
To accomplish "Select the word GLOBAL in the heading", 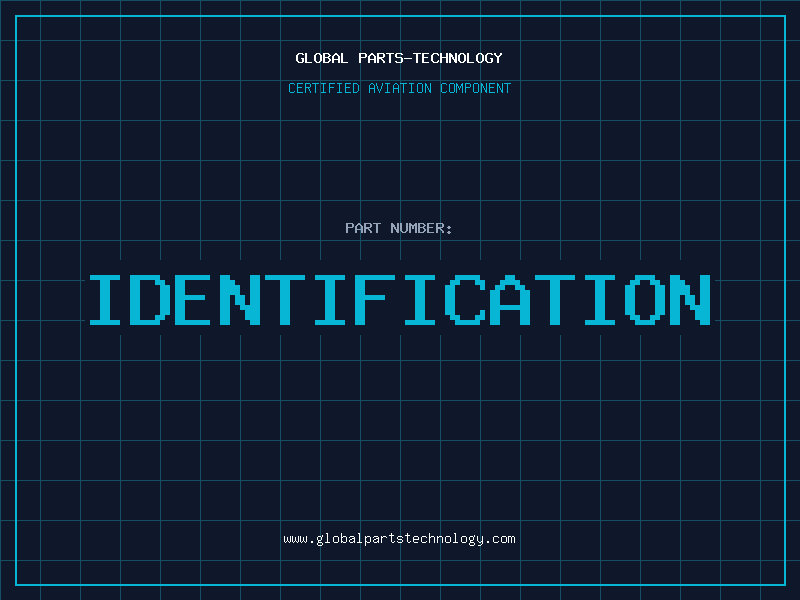I will [x=322, y=58].
